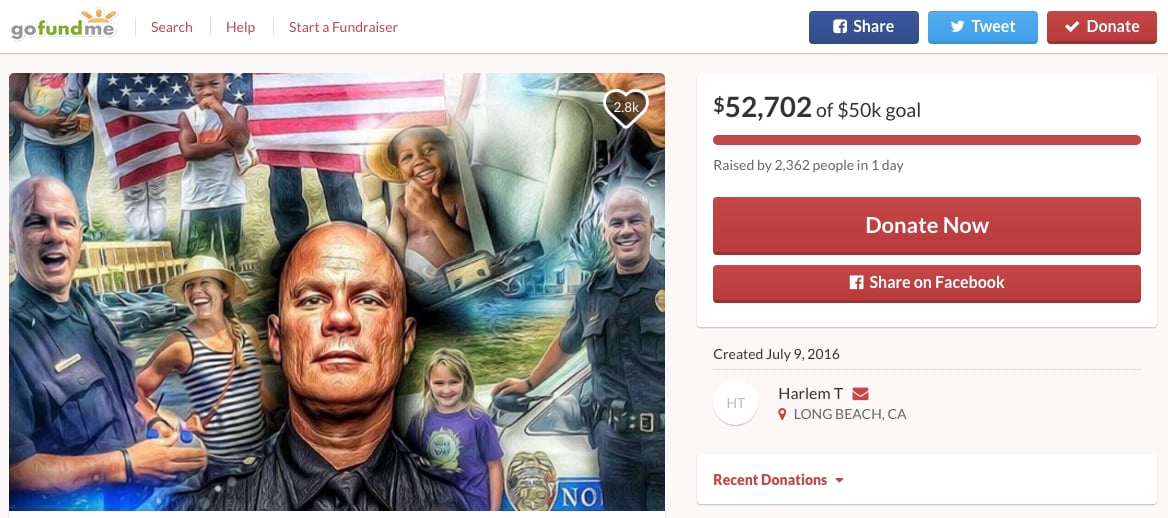Click the checkmark icon in the top Donate button
This screenshot has height=518, width=1168.
point(1072,27)
